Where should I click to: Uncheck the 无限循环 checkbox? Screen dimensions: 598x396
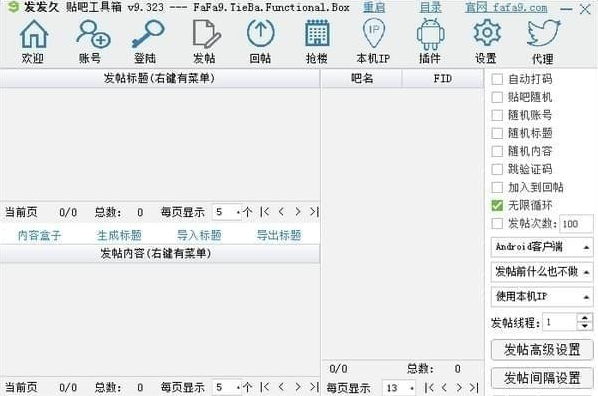497,205
